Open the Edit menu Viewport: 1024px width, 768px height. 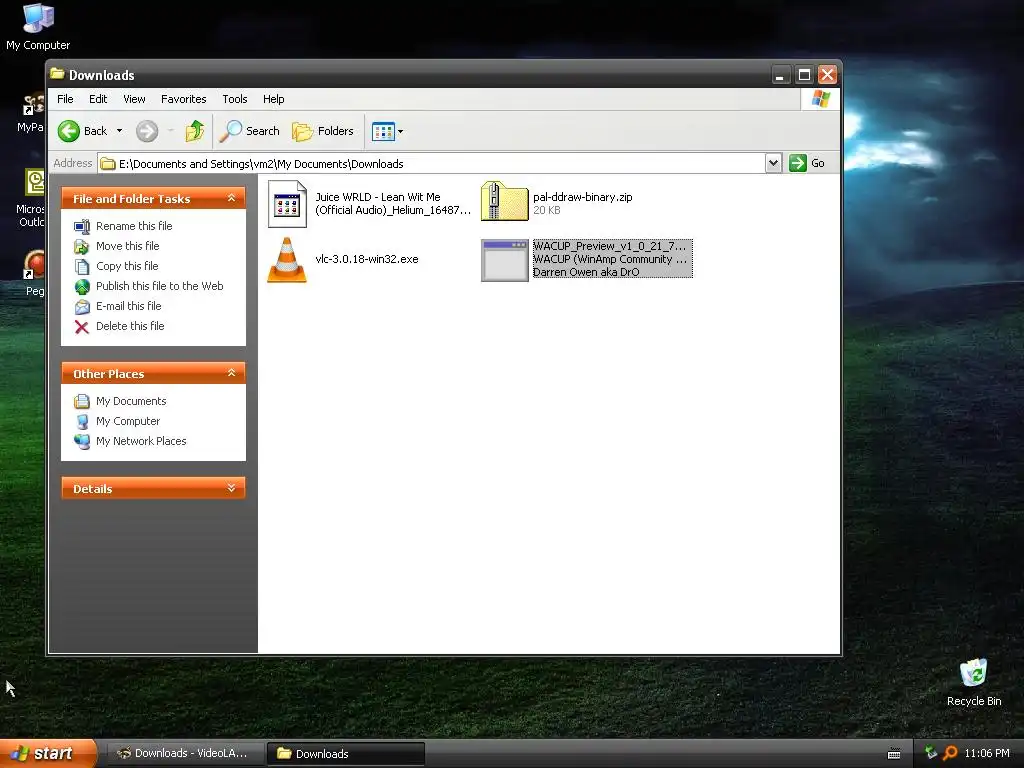tap(98, 99)
